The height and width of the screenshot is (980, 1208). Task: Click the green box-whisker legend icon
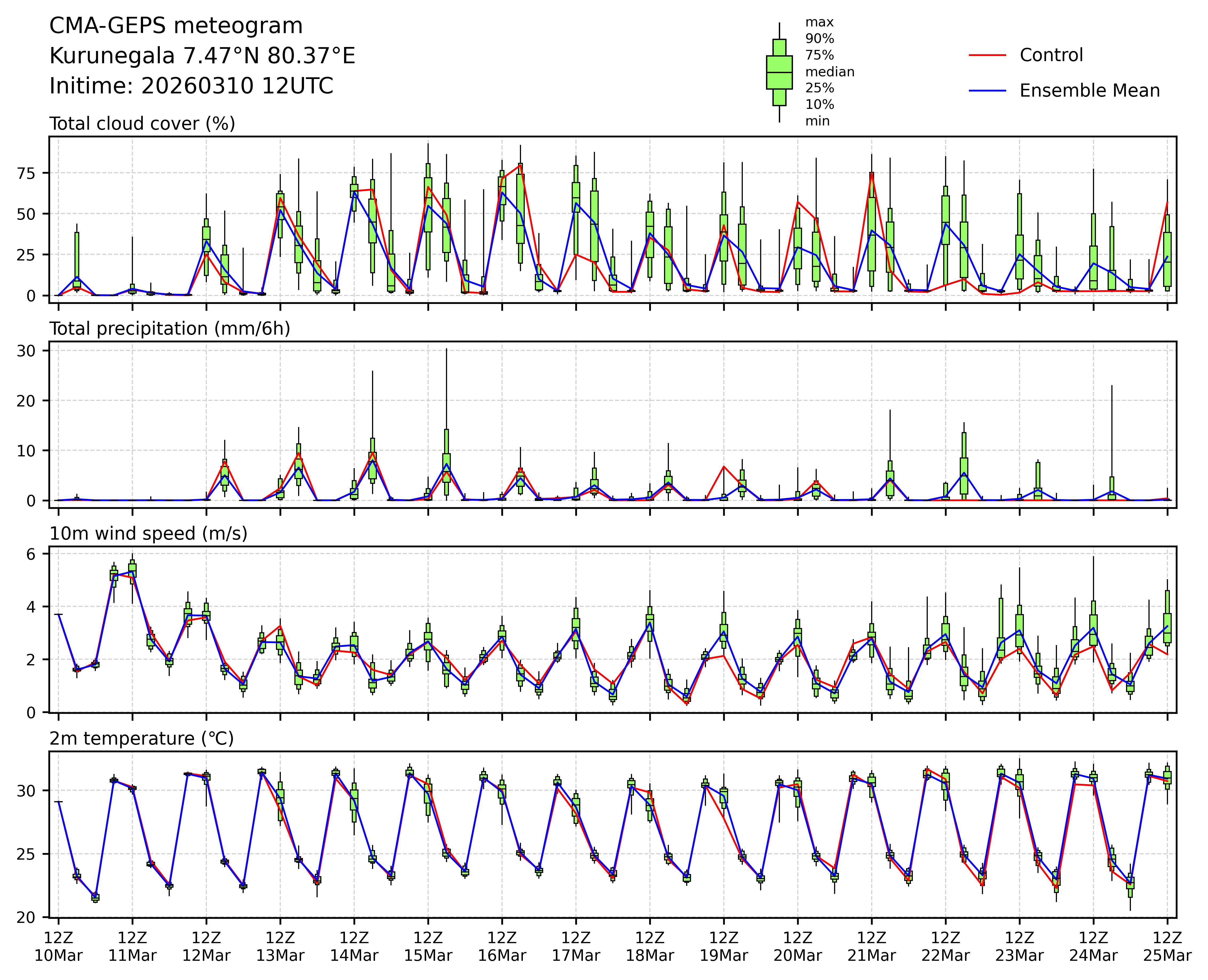pos(779,72)
